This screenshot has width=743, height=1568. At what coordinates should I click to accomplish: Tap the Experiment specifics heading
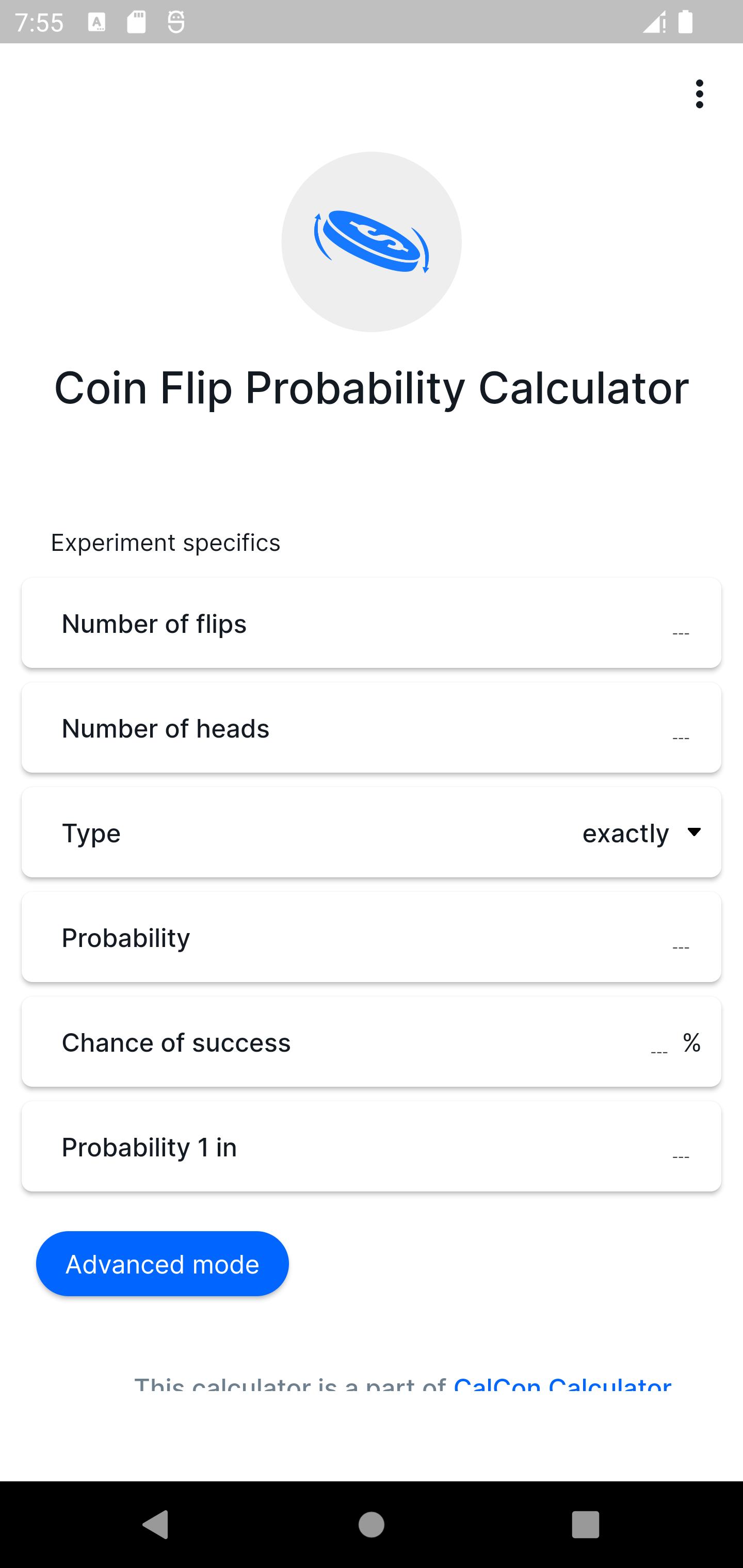[165, 542]
